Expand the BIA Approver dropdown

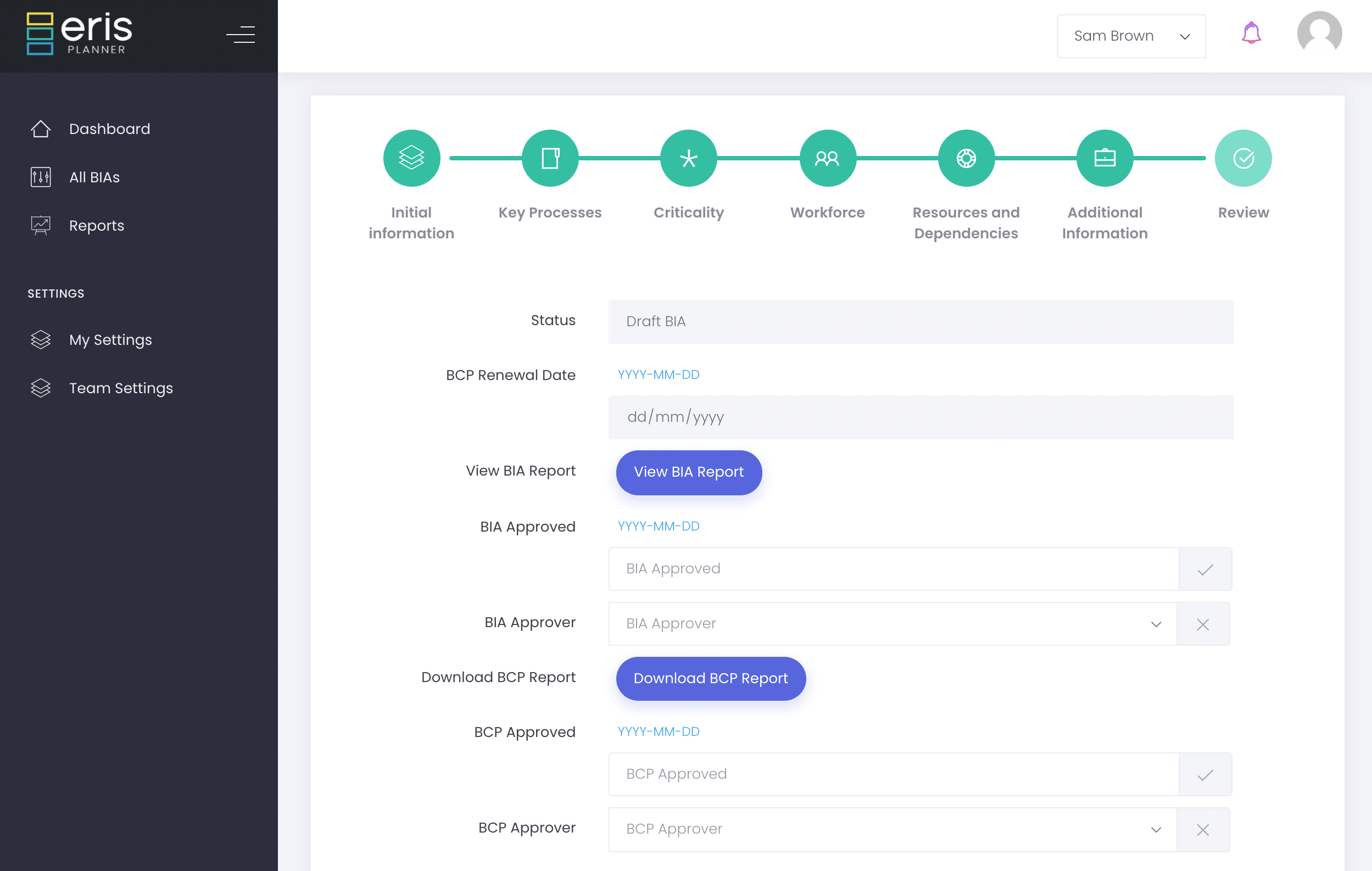pos(1156,624)
